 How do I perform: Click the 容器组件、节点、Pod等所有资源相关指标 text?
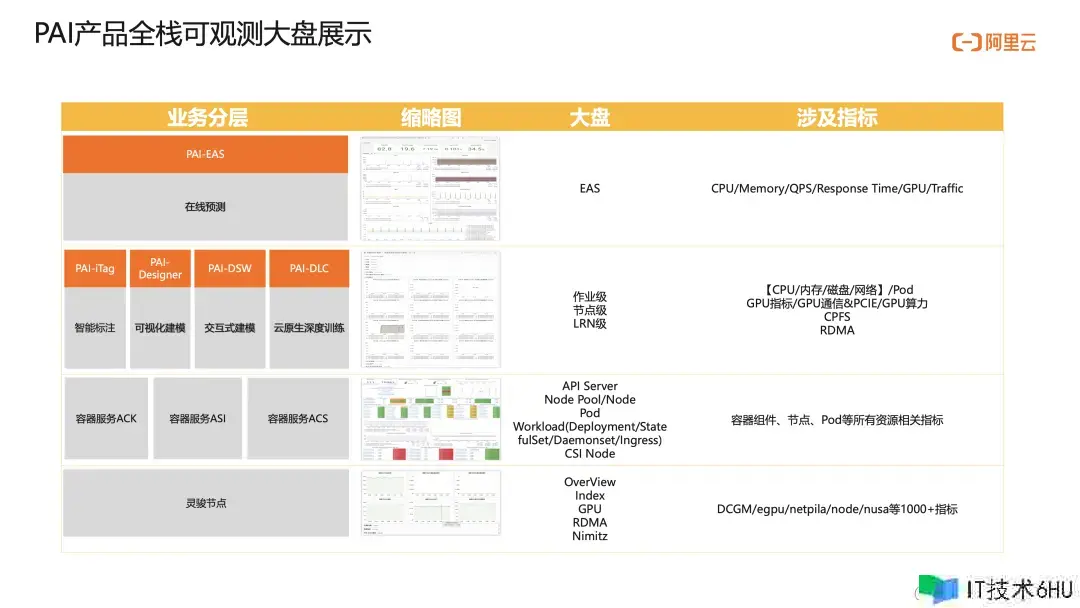pyautogui.click(x=837, y=420)
